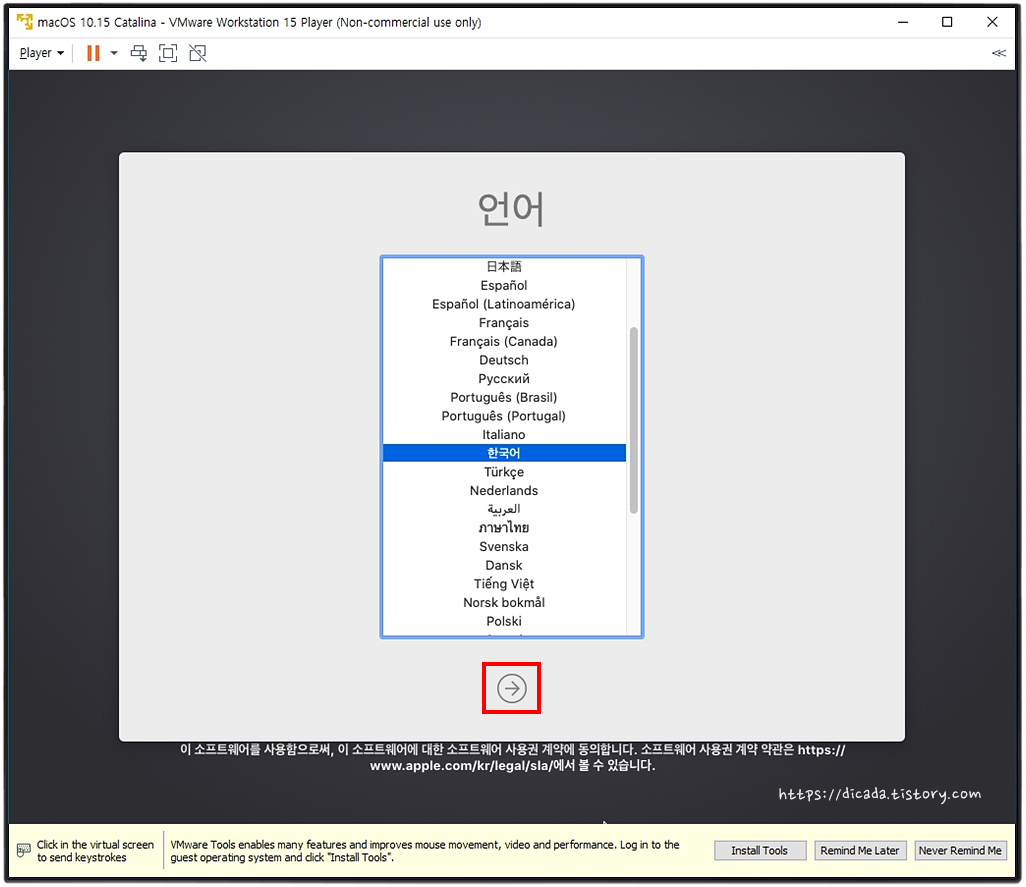This screenshot has width=1026, height=887.
Task: Collapse toolbar double-chevron icon
Action: (999, 53)
